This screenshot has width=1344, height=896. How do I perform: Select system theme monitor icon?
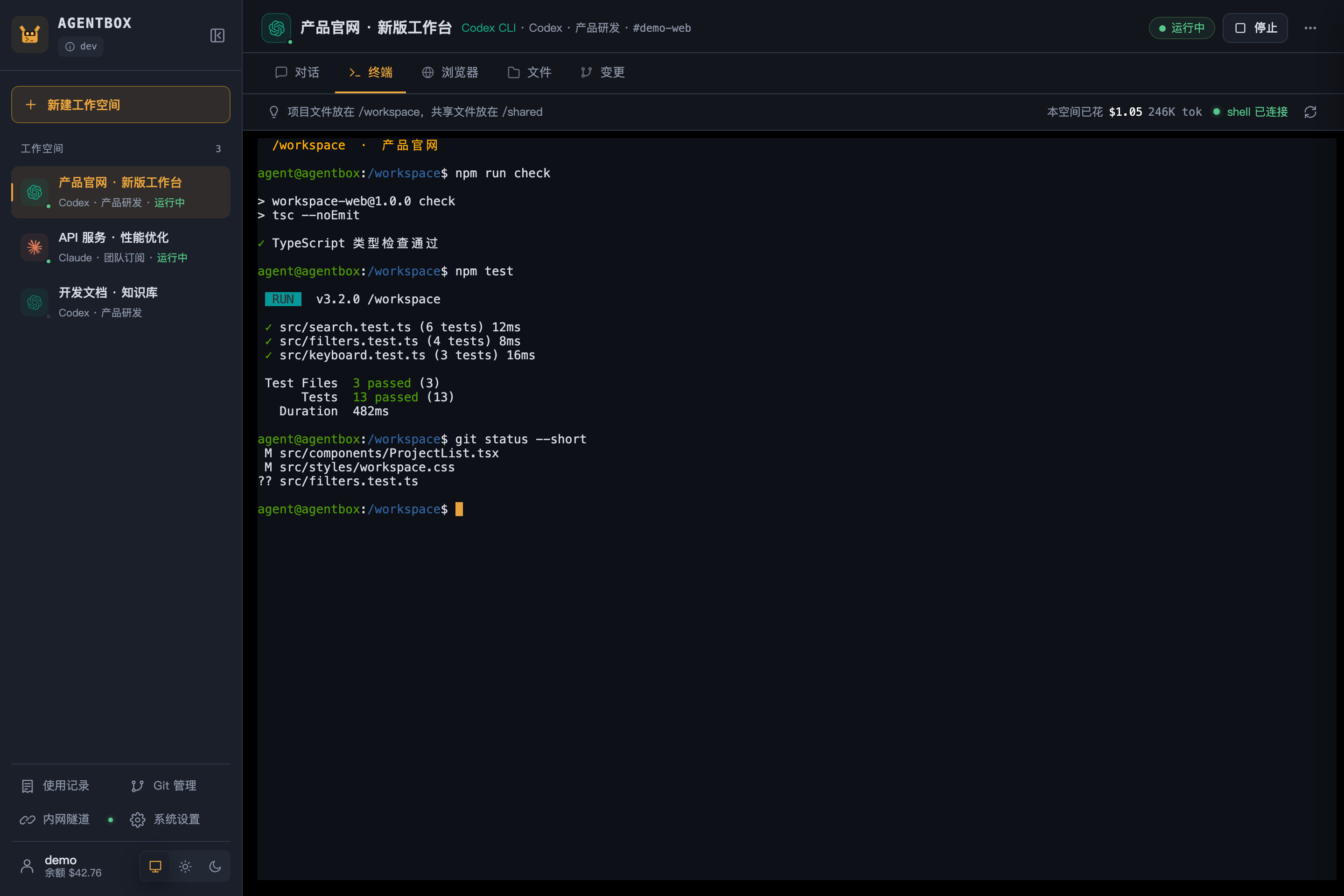155,866
